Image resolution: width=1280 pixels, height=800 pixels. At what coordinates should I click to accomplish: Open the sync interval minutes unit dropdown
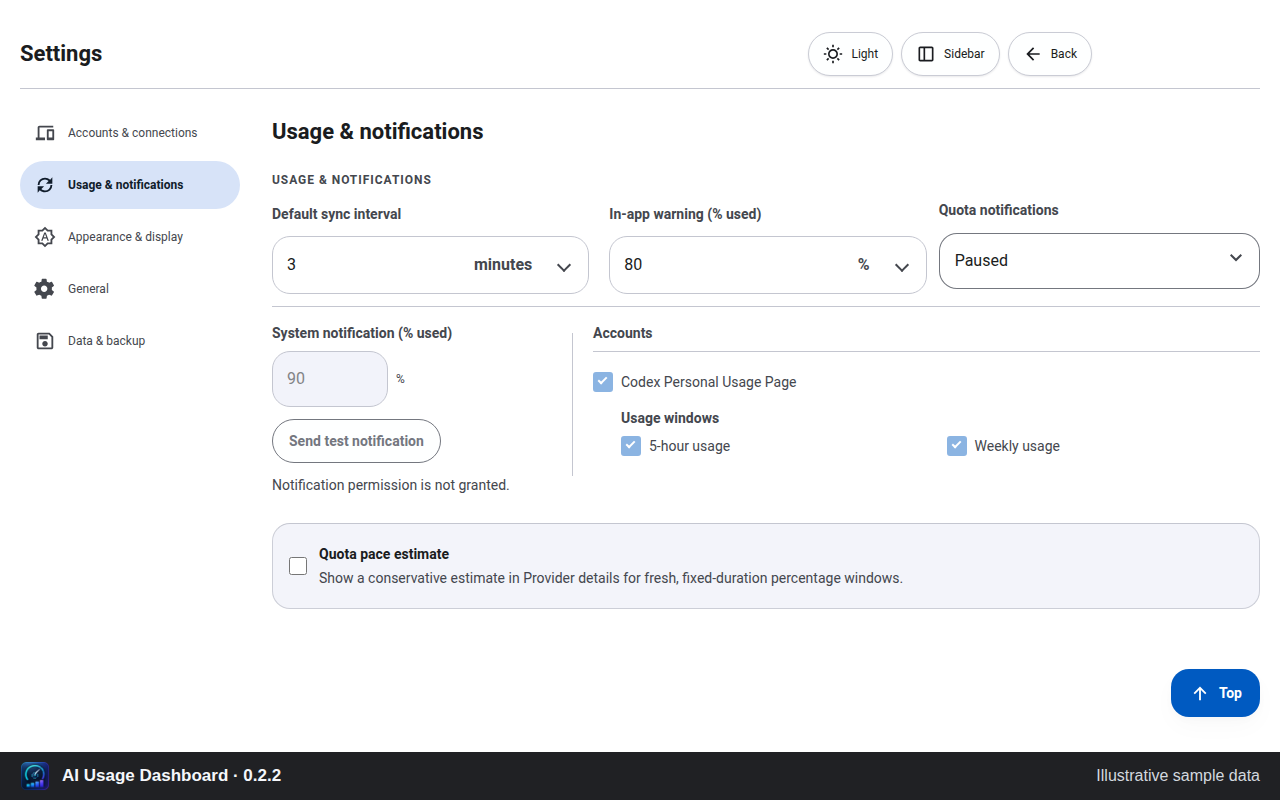point(523,265)
